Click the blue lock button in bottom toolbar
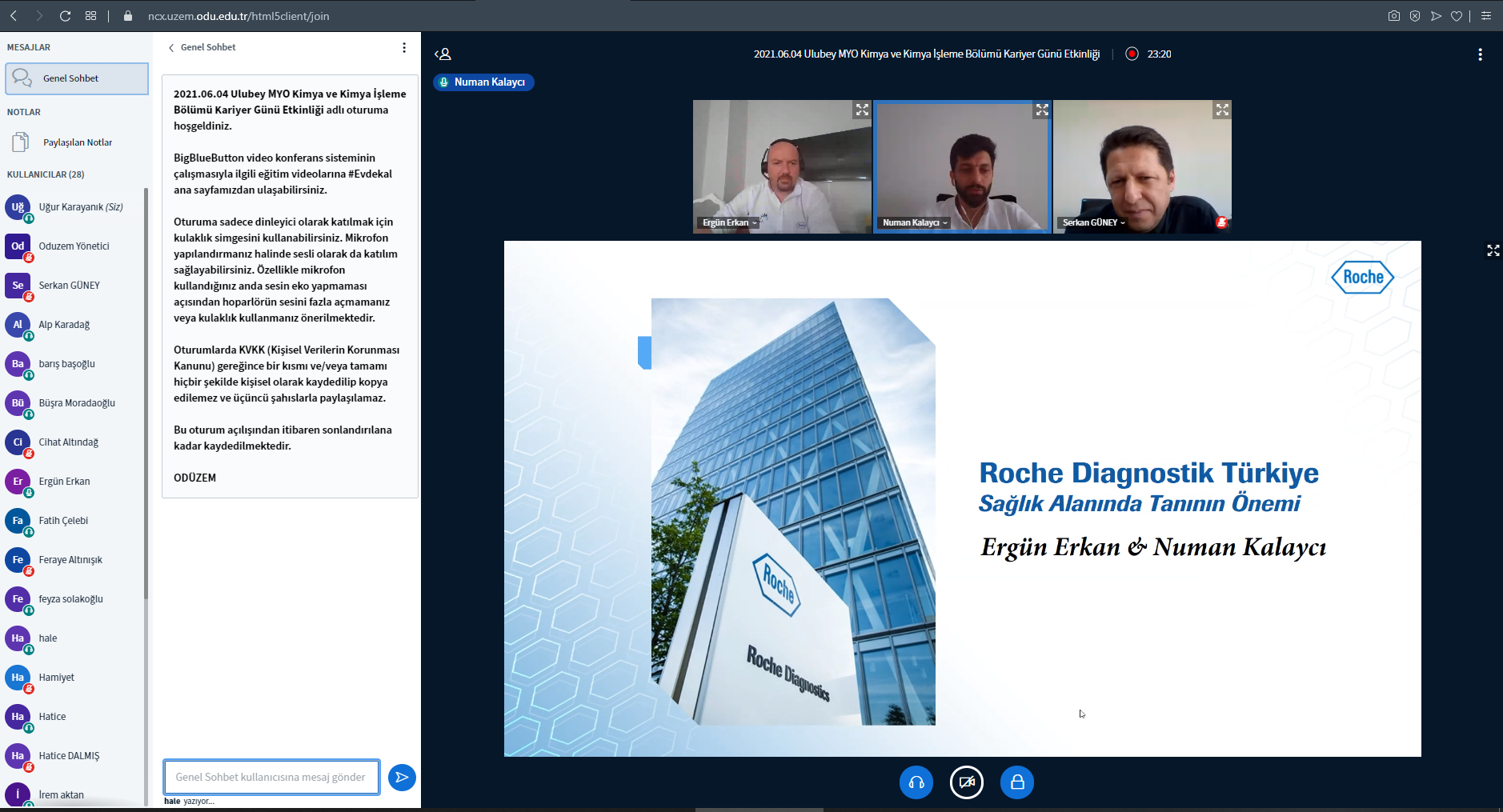Image resolution: width=1503 pixels, height=812 pixels. 1017,782
